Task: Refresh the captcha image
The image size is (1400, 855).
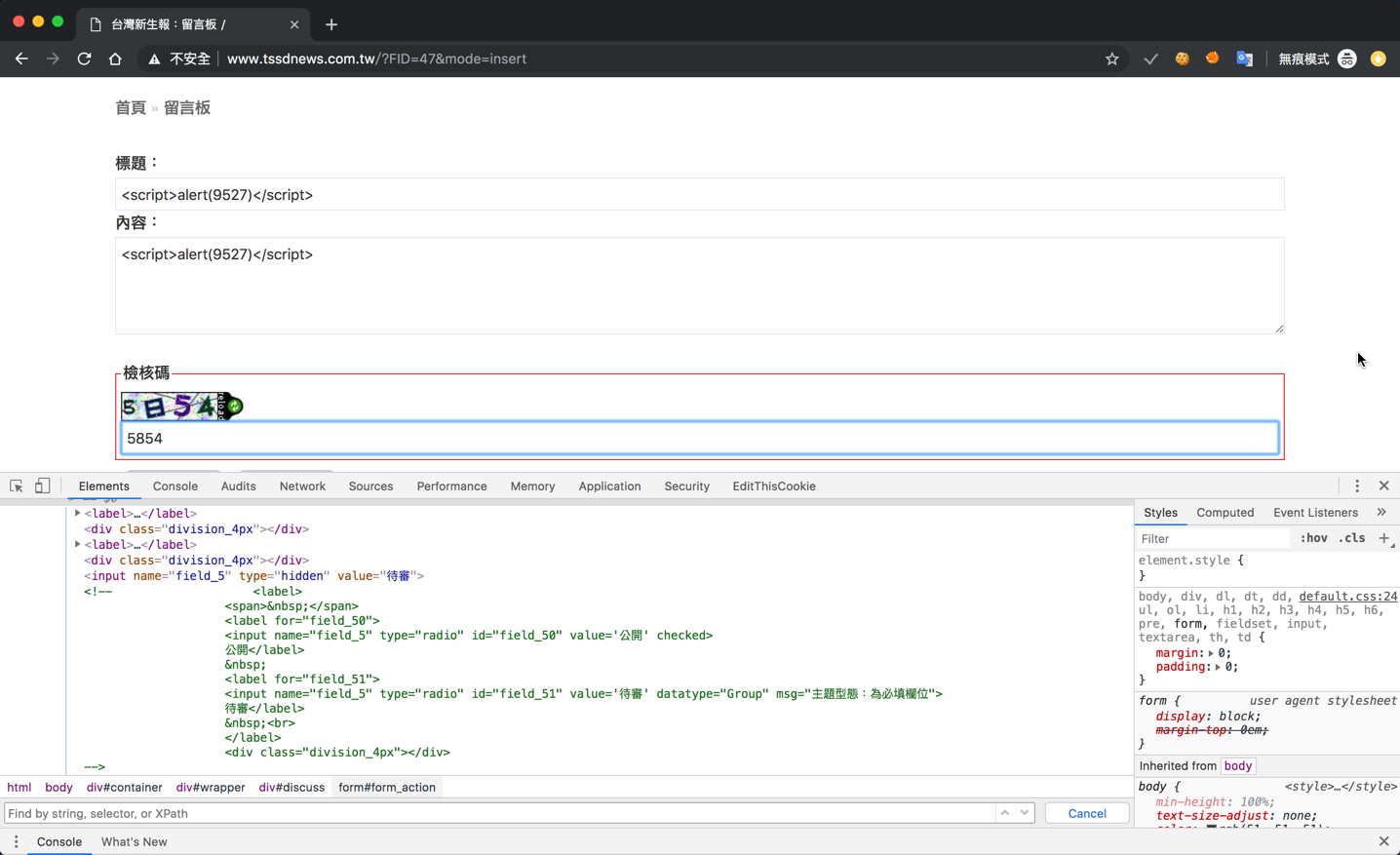Action: click(235, 406)
